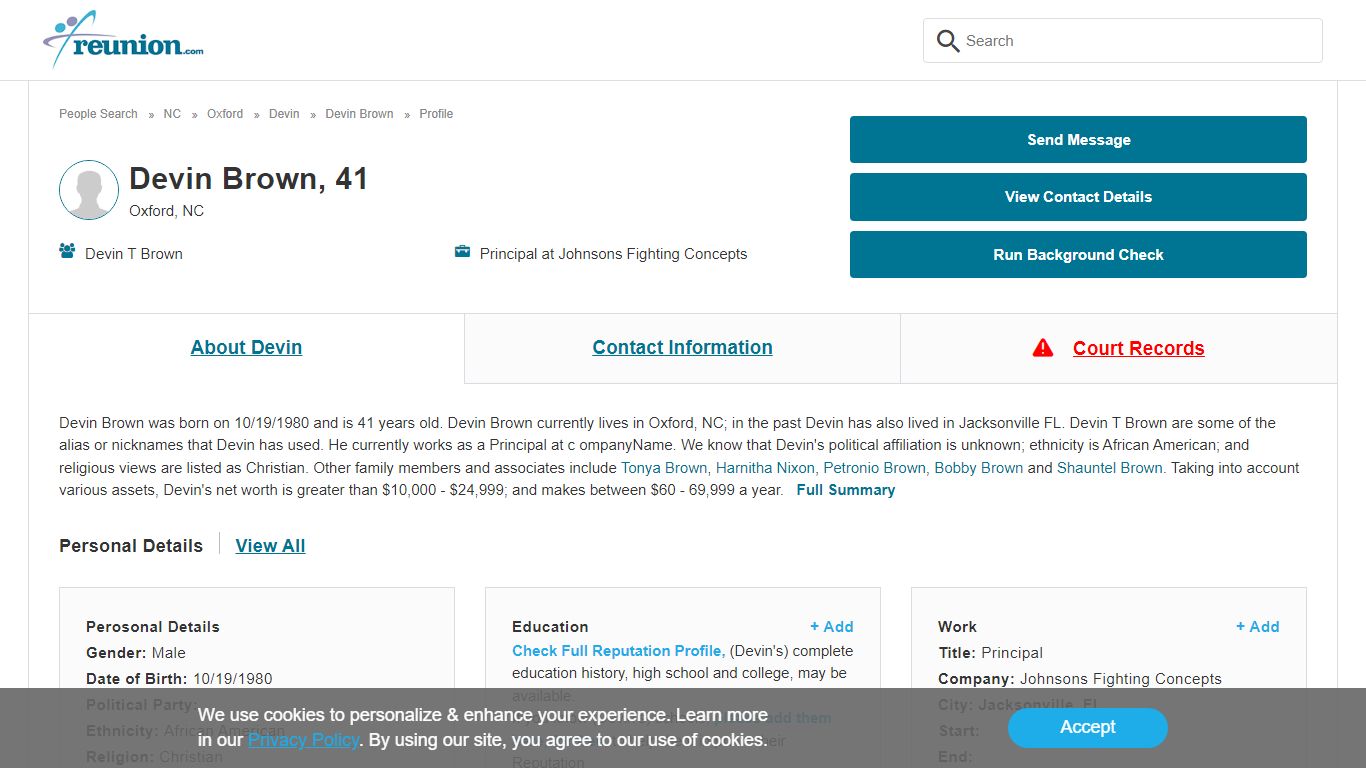This screenshot has height=768, width=1366.
Task: Click the reunion.com logo
Action: 123,40
